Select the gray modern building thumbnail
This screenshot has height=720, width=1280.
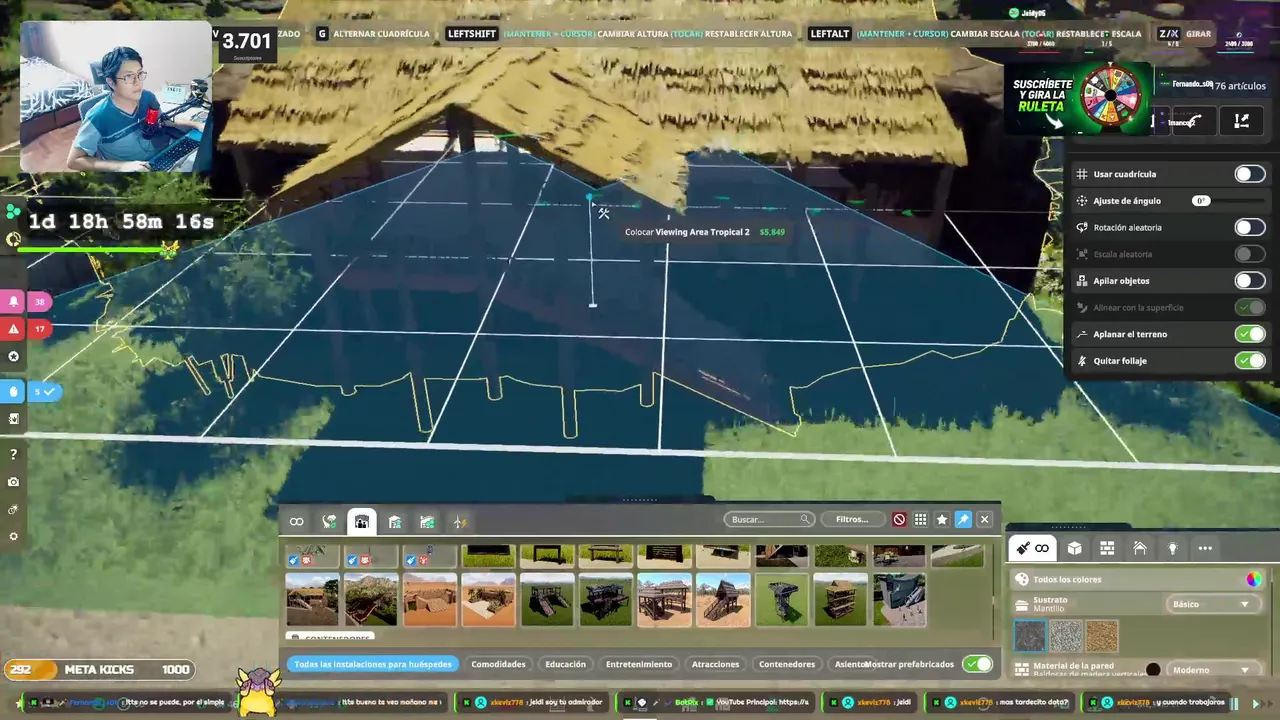tap(900, 599)
